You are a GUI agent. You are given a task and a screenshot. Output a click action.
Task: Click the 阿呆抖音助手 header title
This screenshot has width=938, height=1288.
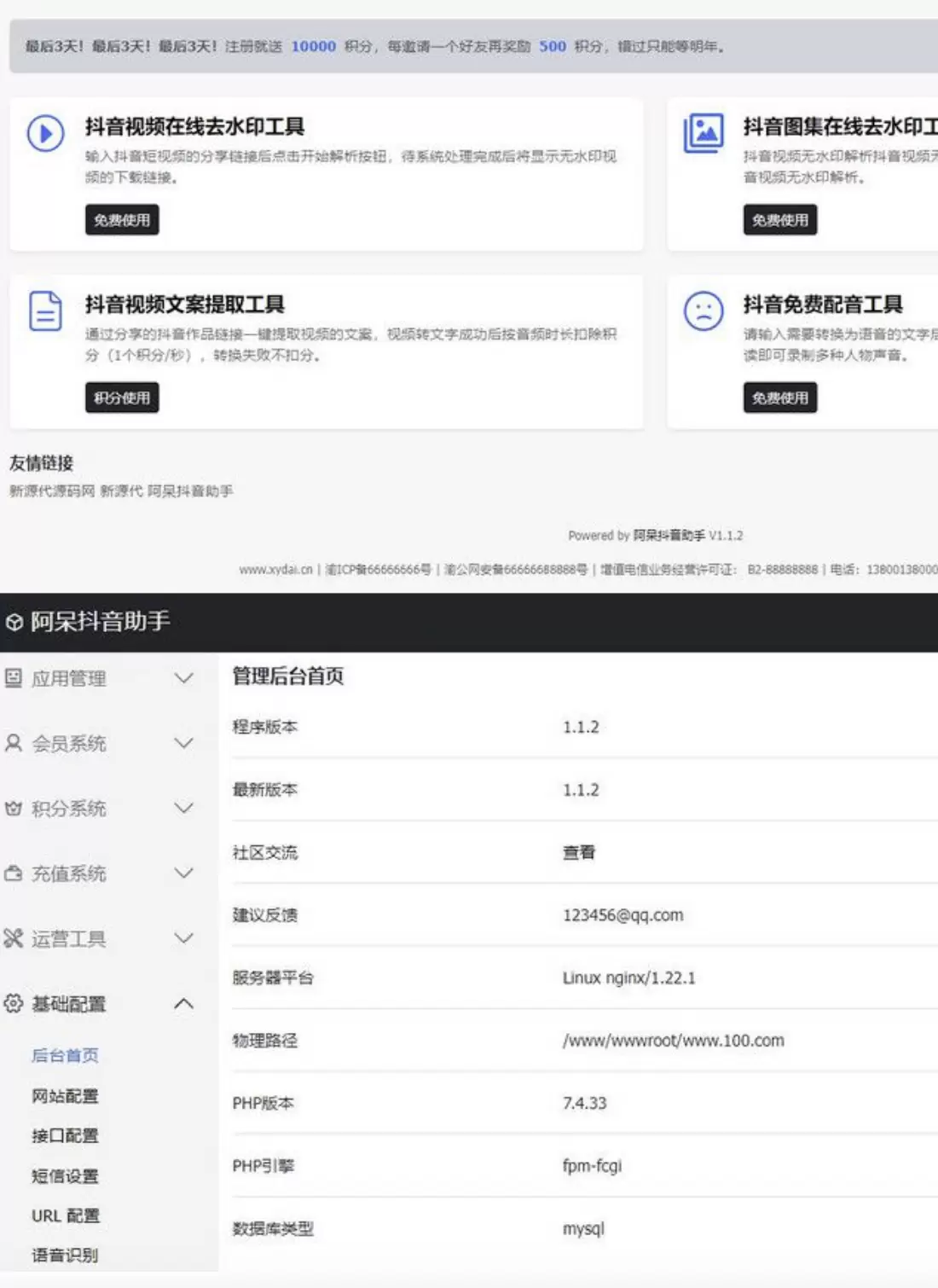101,622
